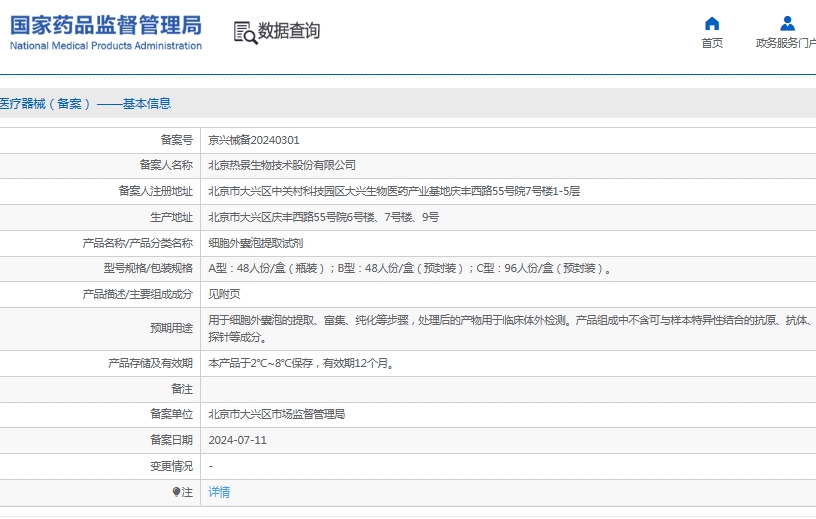
Task: Click the 国家药品监督管理局 logo
Action: pos(106,26)
